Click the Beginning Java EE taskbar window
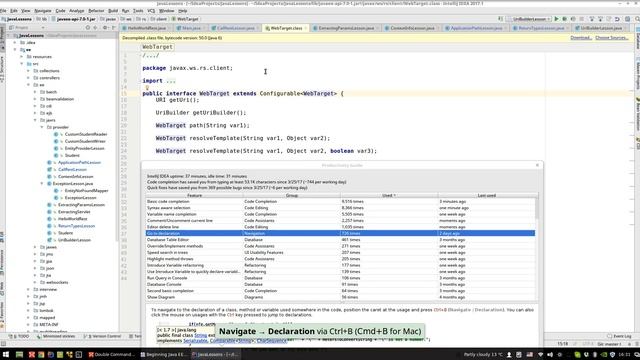 pyautogui.click(x=163, y=355)
